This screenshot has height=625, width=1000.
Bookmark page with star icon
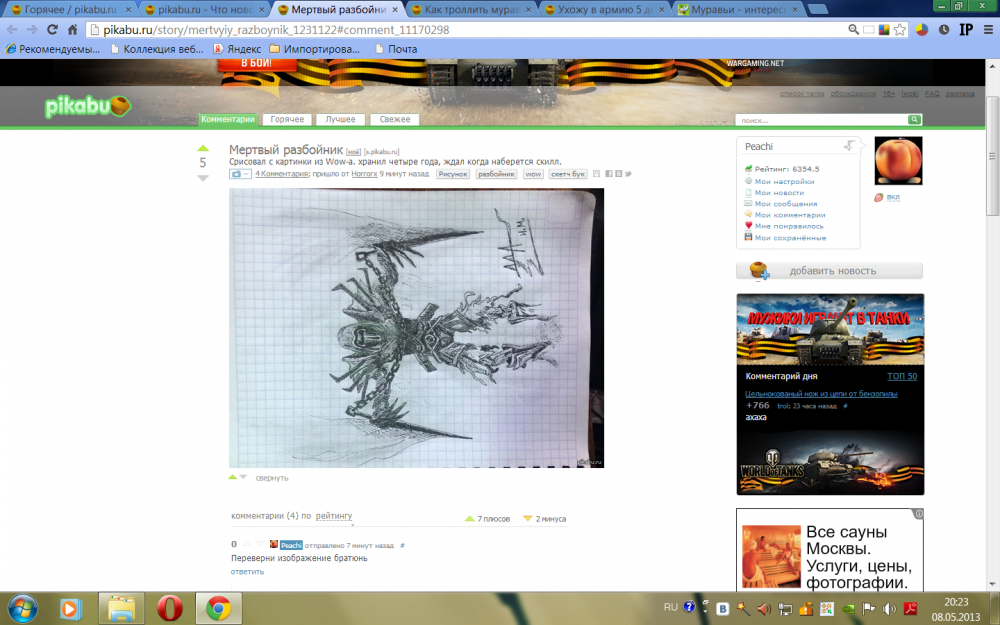pyautogui.click(x=899, y=30)
